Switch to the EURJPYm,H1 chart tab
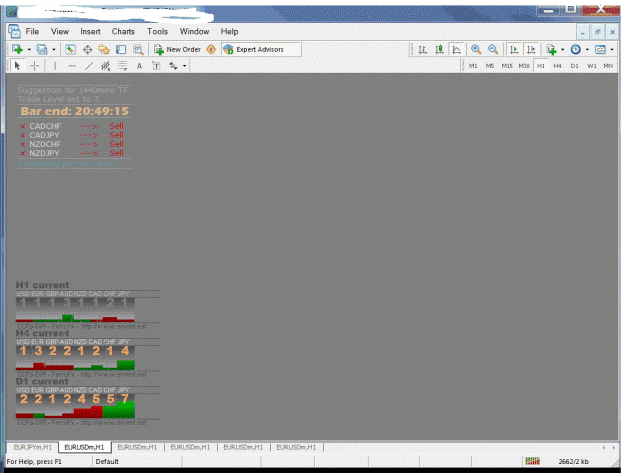Screen dimensions: 625x473 pos(32,447)
